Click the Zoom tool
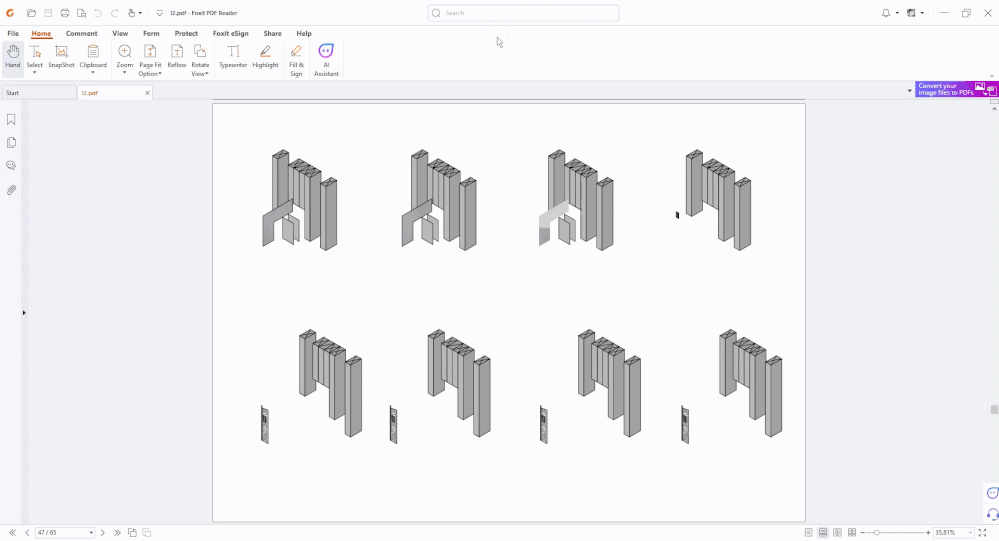 125,60
